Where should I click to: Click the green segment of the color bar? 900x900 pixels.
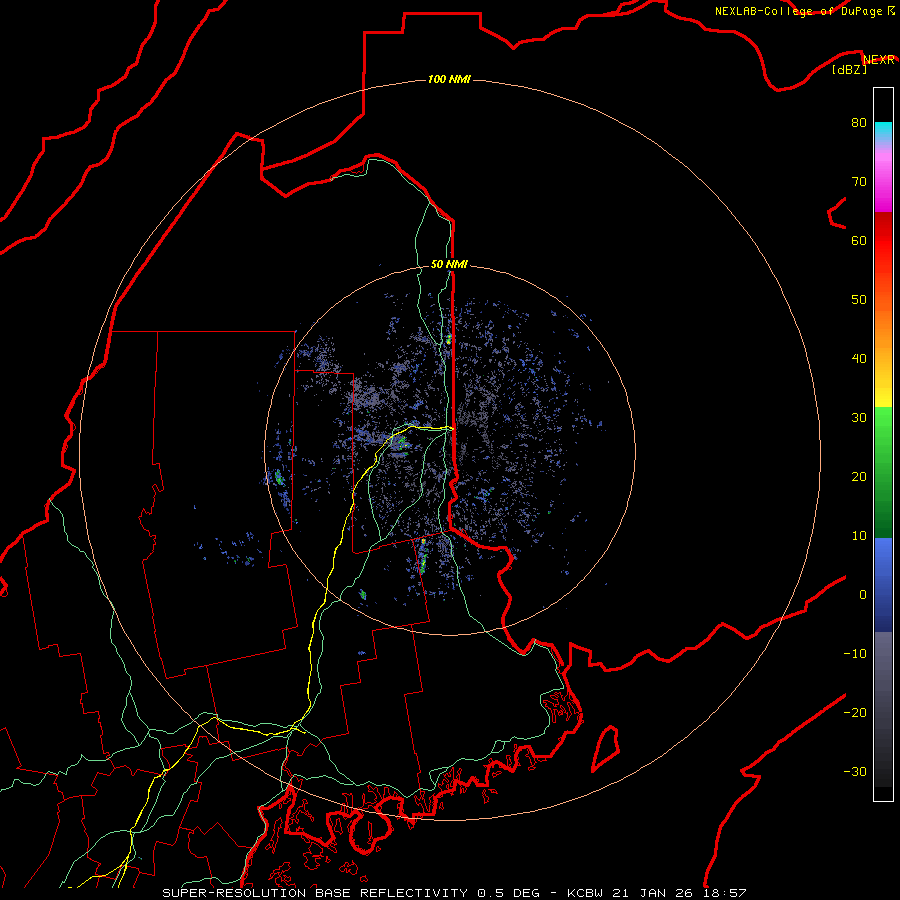point(883,472)
